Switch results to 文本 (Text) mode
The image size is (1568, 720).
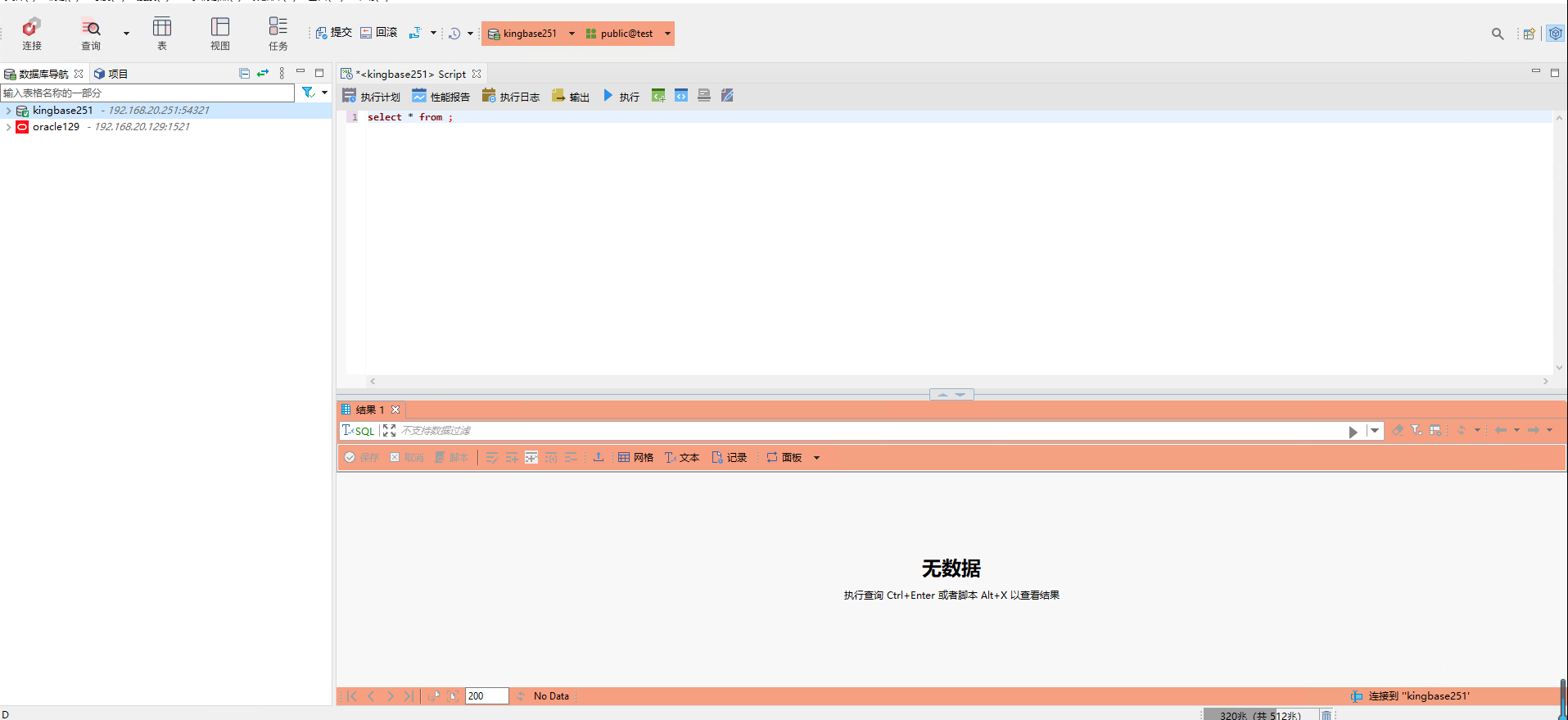coord(682,458)
